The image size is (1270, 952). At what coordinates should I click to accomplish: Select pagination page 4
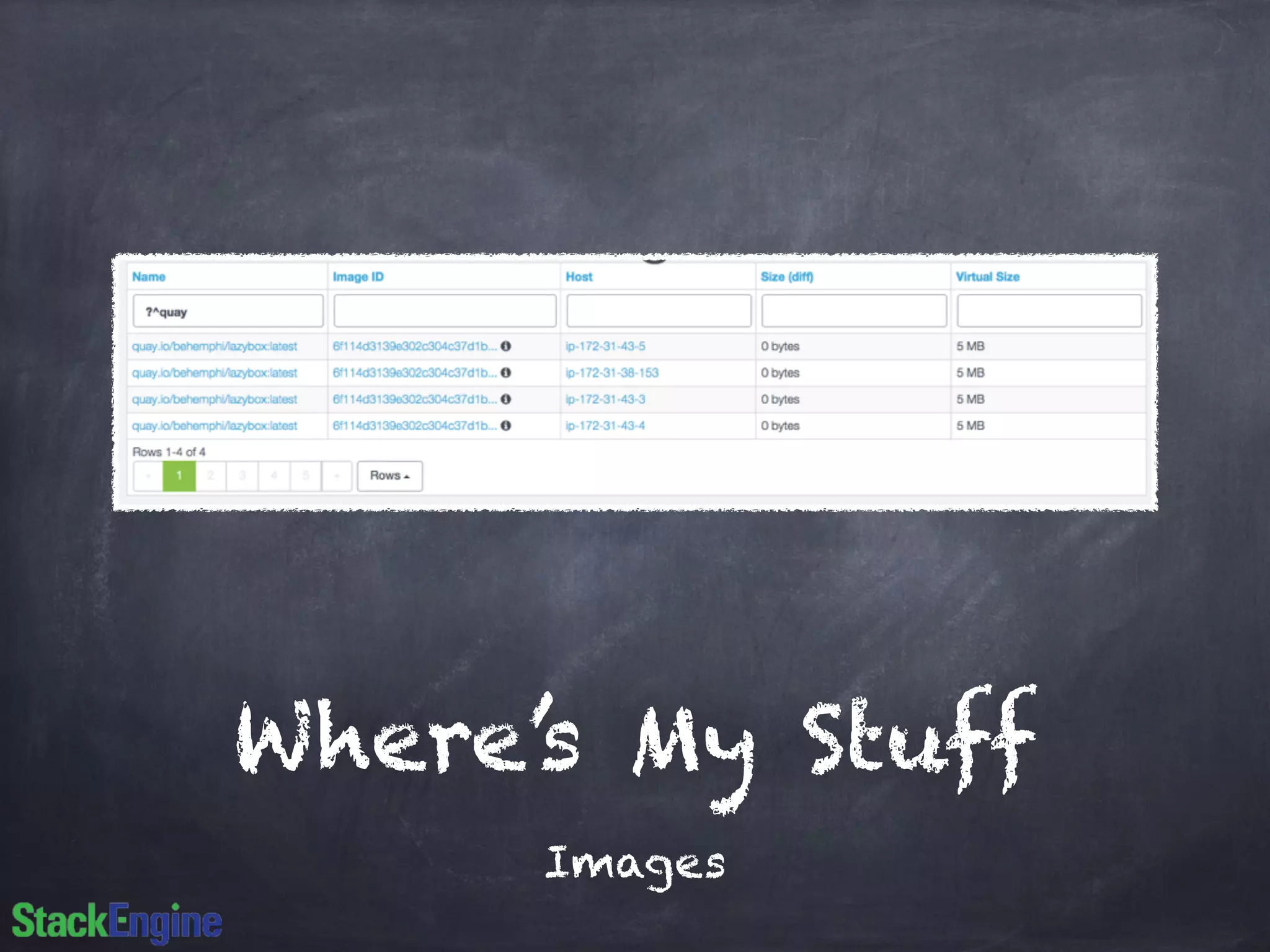coord(274,476)
